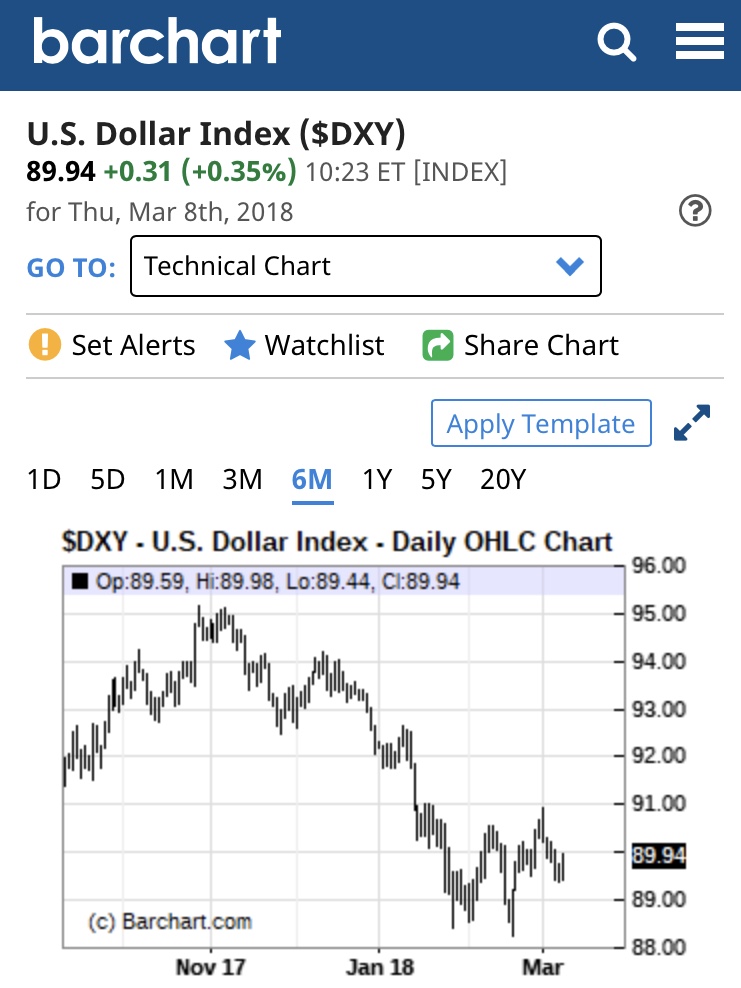The width and height of the screenshot is (741, 988).
Task: Choose the 20Y time range
Action: 502,480
